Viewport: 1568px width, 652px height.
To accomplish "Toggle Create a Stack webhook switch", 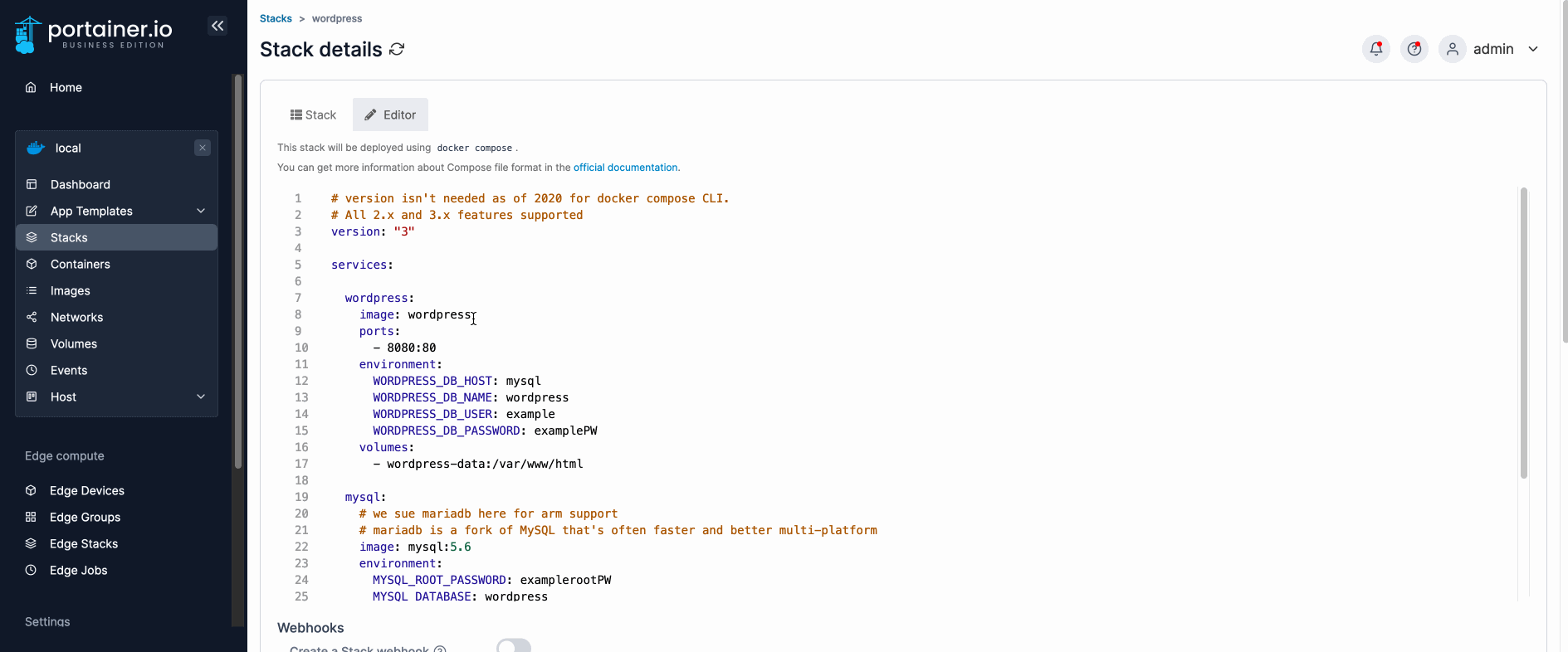I will click(514, 646).
